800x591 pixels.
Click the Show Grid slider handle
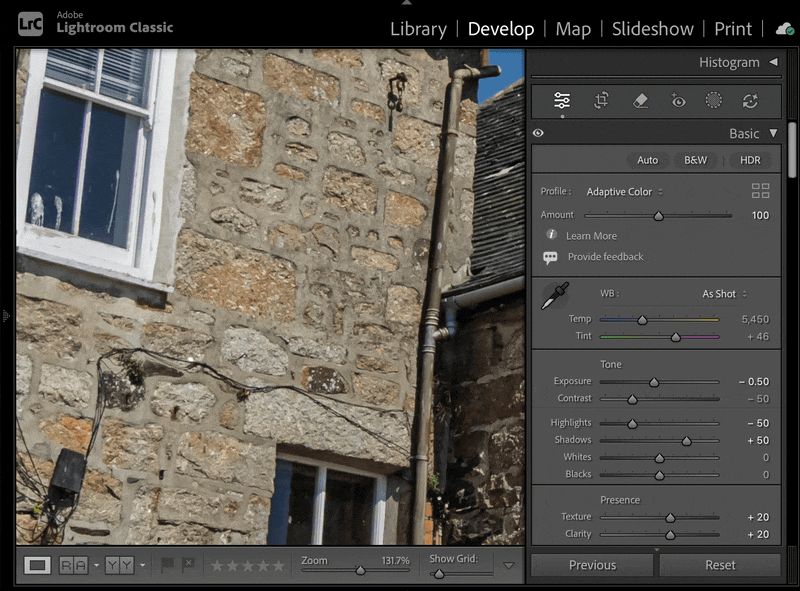pos(438,574)
